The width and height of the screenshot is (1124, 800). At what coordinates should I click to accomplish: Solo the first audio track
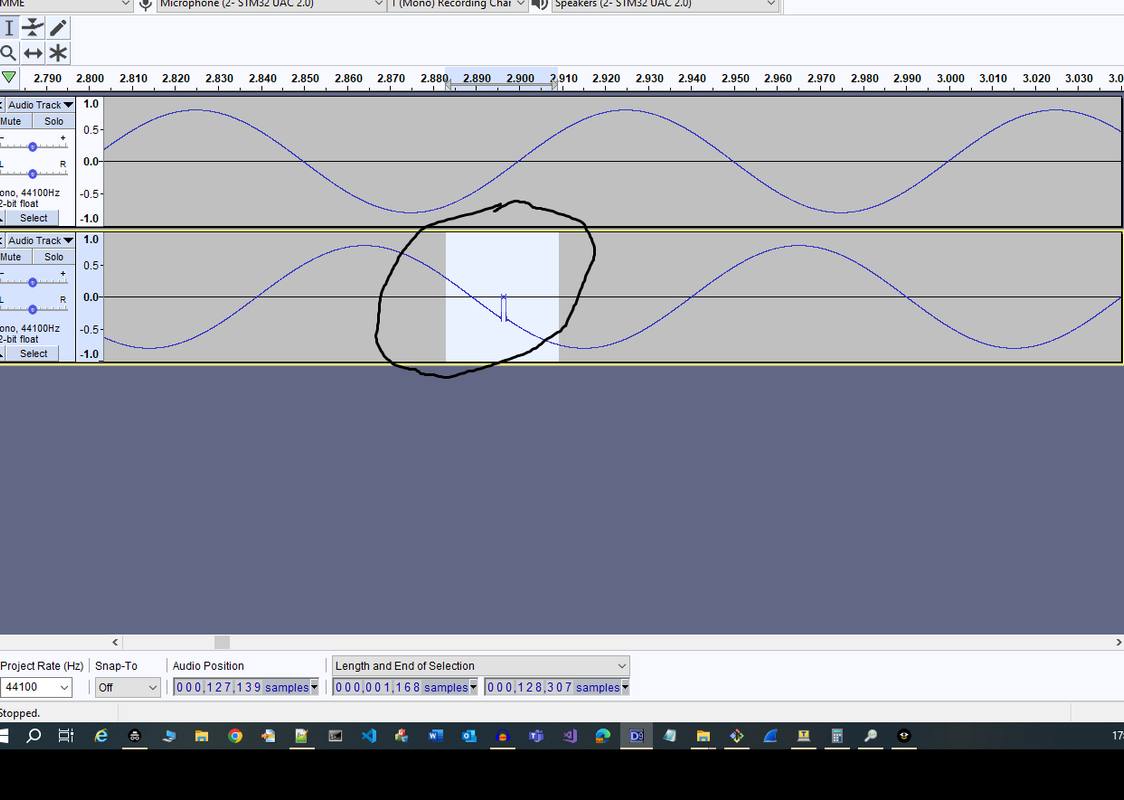54,121
